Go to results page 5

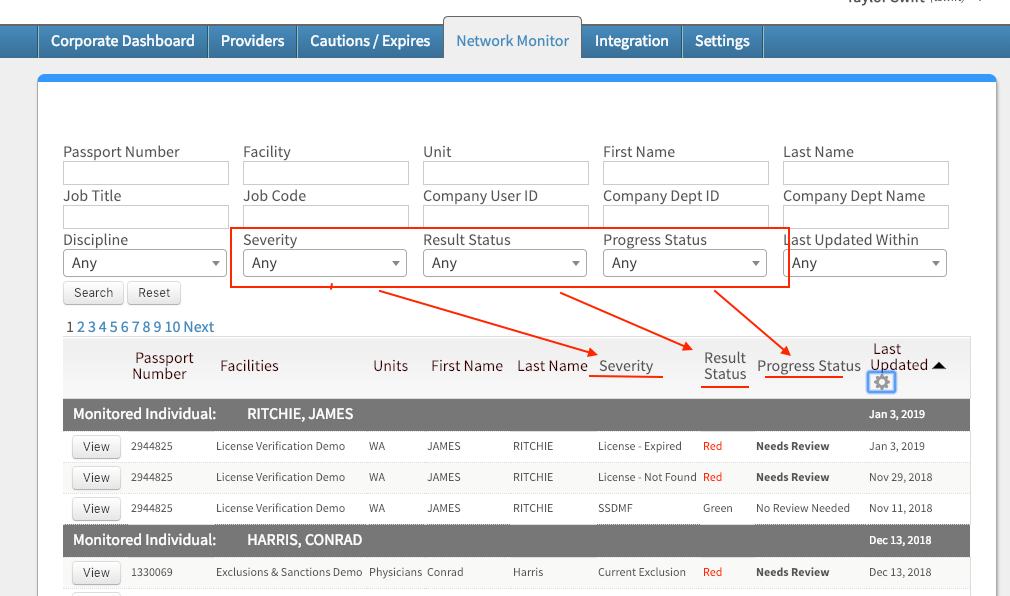coord(113,327)
